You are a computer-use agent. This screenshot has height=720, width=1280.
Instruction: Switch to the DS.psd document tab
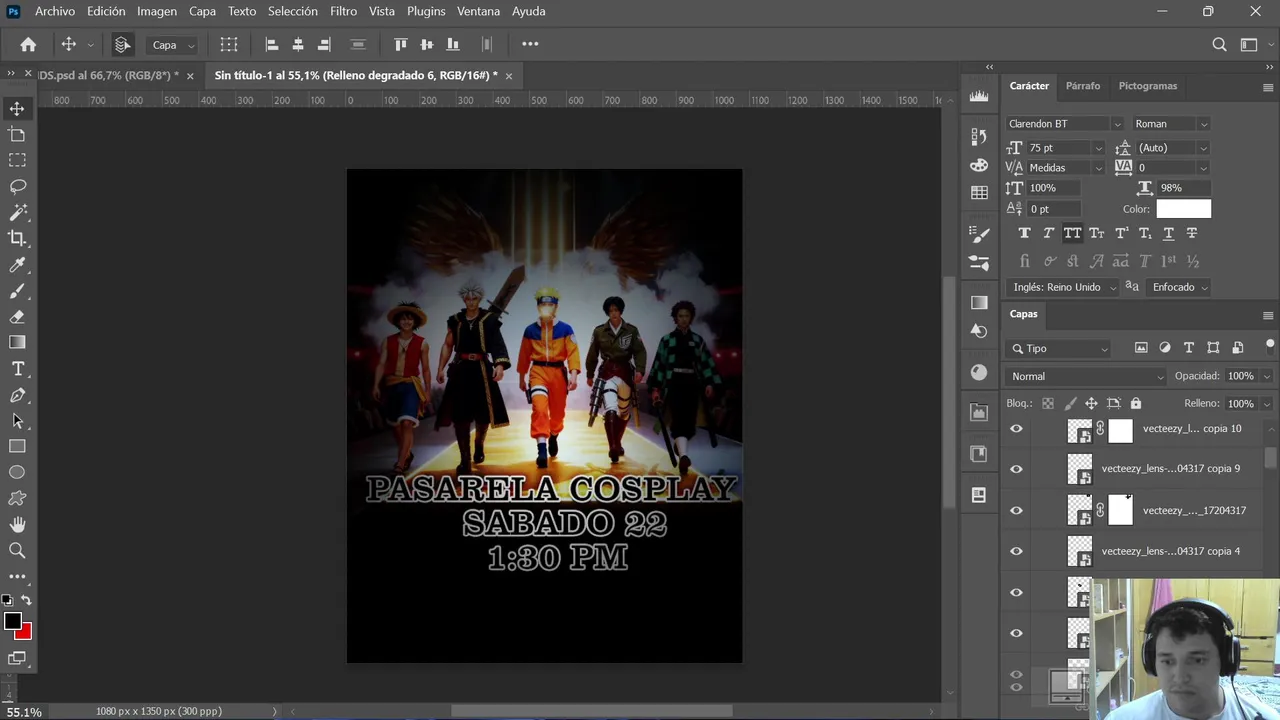coord(107,75)
